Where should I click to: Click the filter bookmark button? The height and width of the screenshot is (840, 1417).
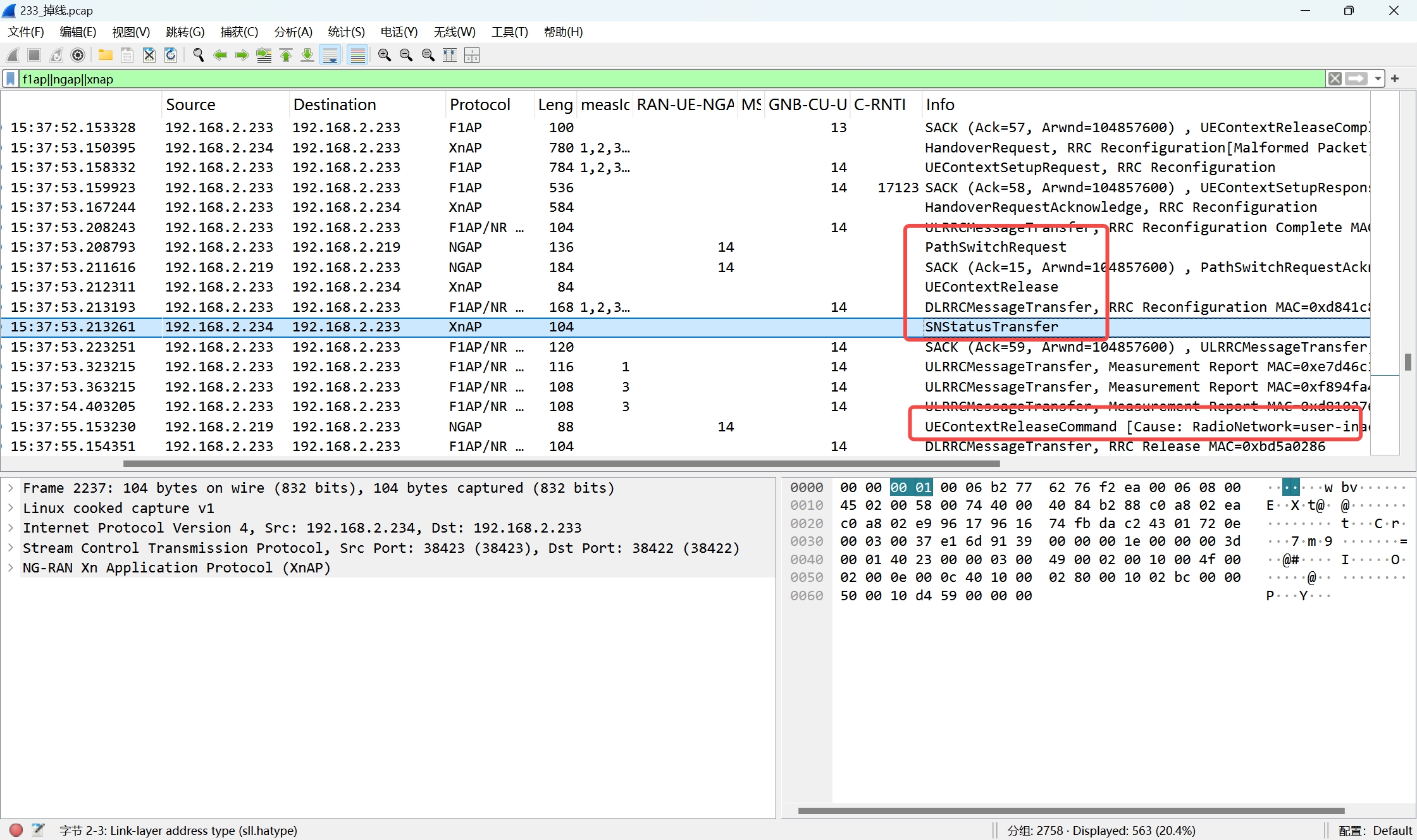coord(11,79)
